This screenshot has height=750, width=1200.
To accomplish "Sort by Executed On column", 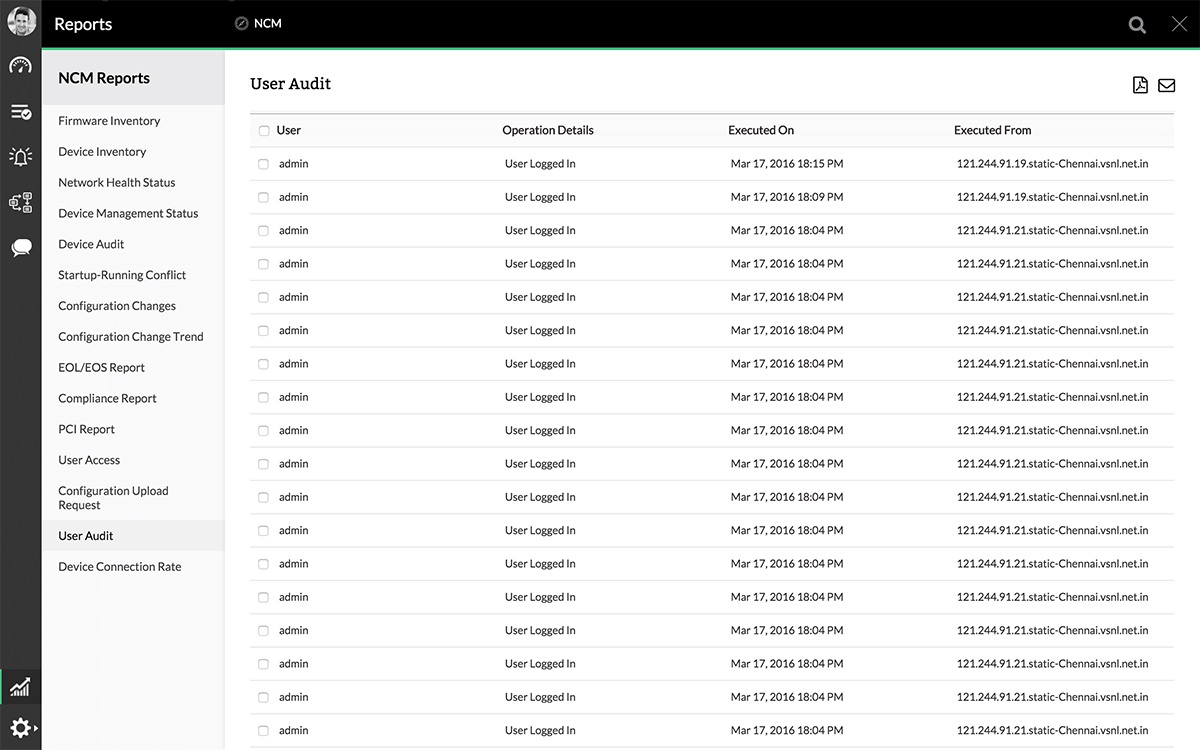I will [x=761, y=130].
